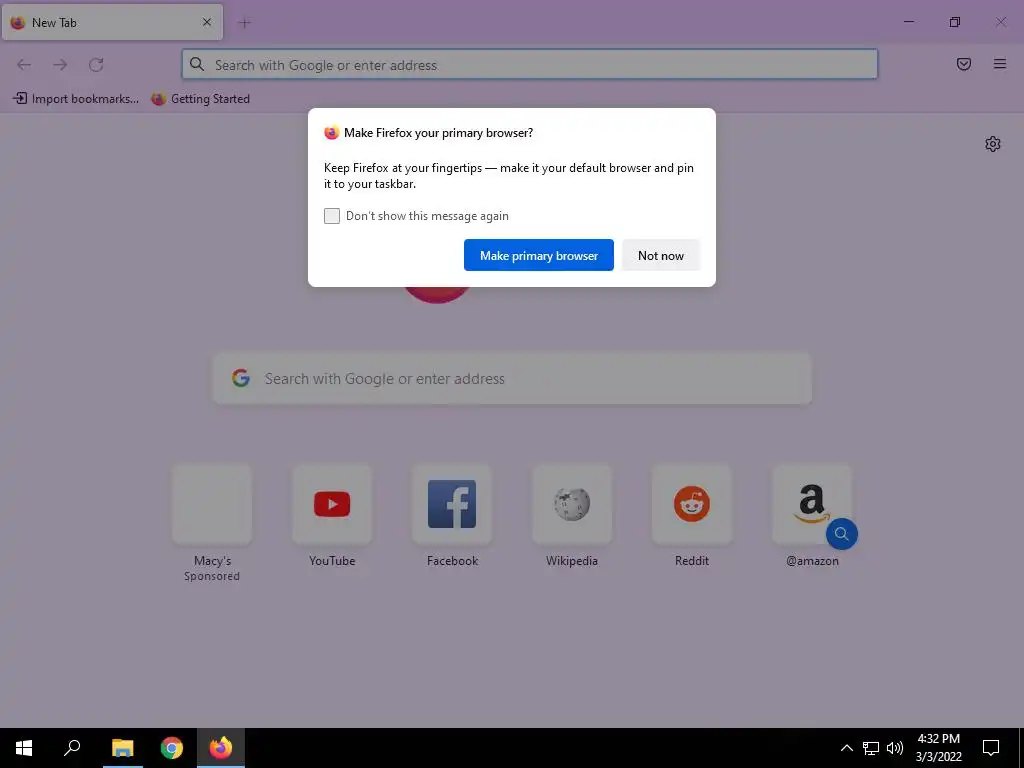Open the Facebook shortcut tile

[x=452, y=504]
